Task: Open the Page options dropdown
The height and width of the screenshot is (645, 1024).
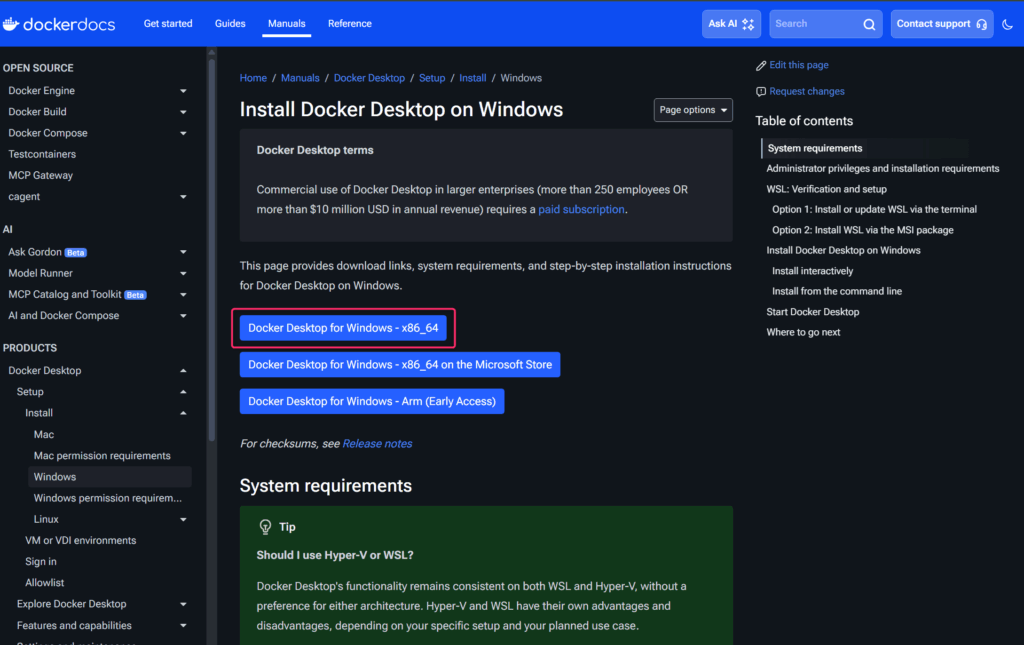Action: pos(693,110)
